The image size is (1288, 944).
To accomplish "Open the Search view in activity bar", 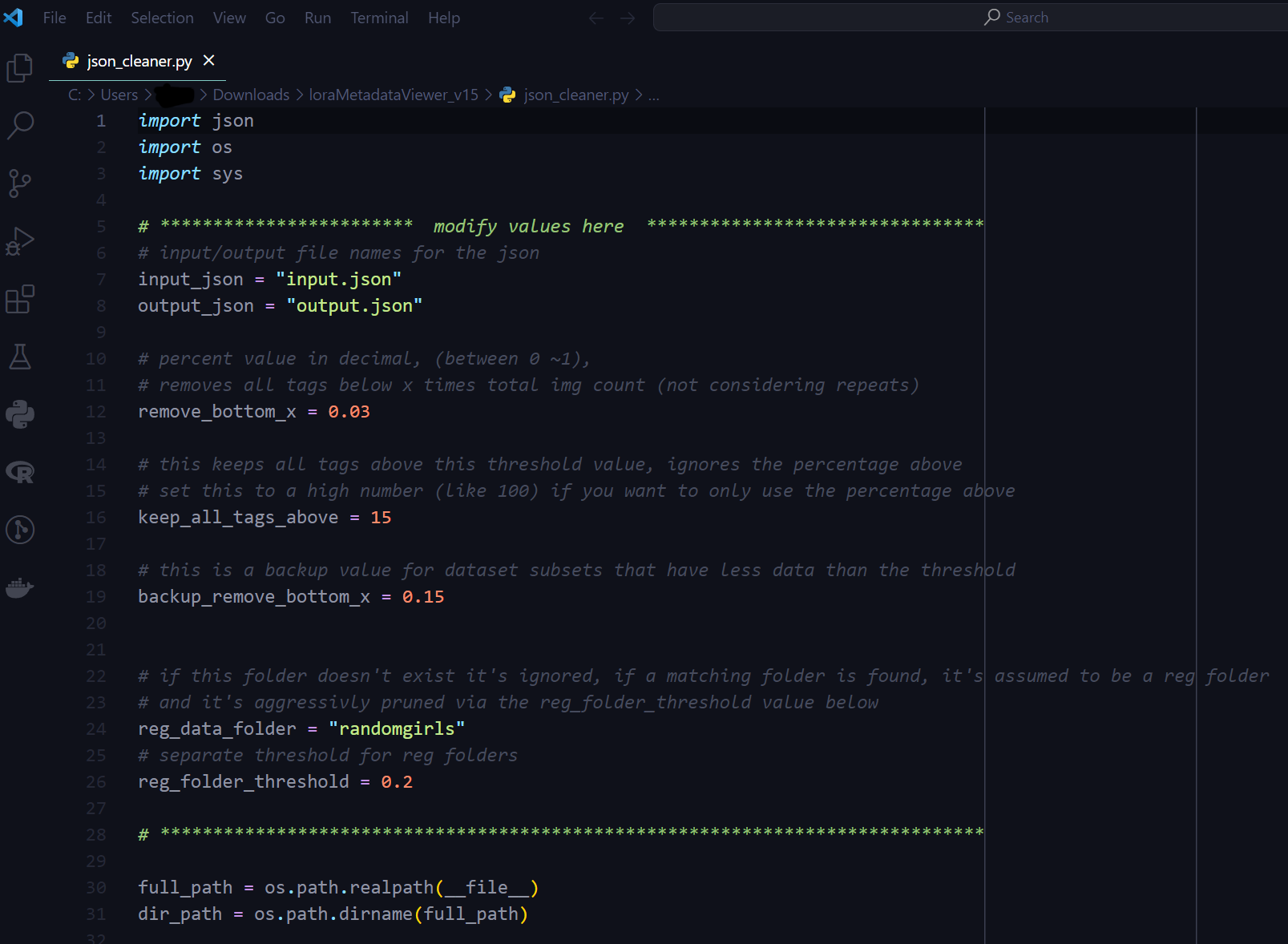I will (x=20, y=125).
